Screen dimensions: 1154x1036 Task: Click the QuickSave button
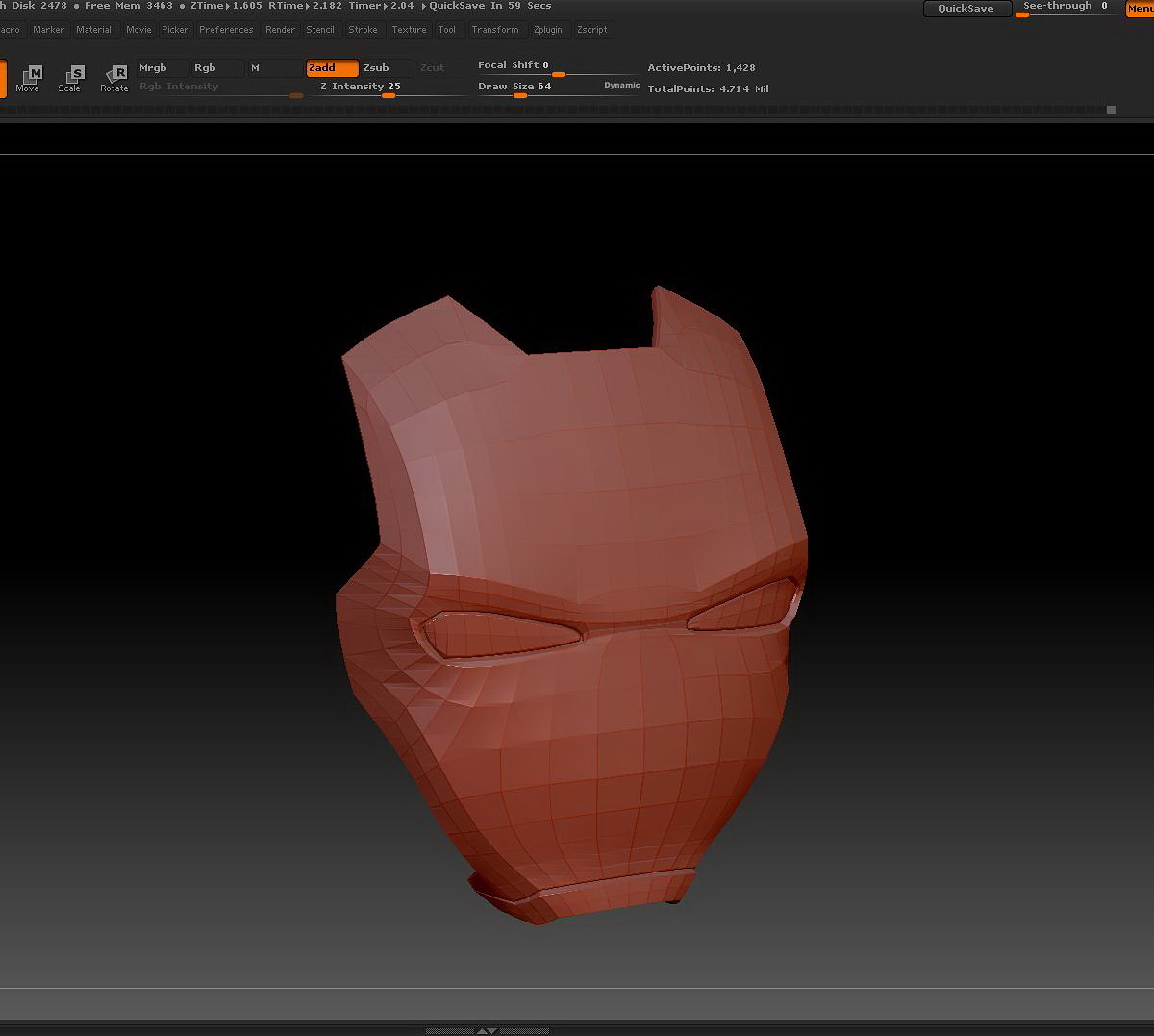coord(966,9)
